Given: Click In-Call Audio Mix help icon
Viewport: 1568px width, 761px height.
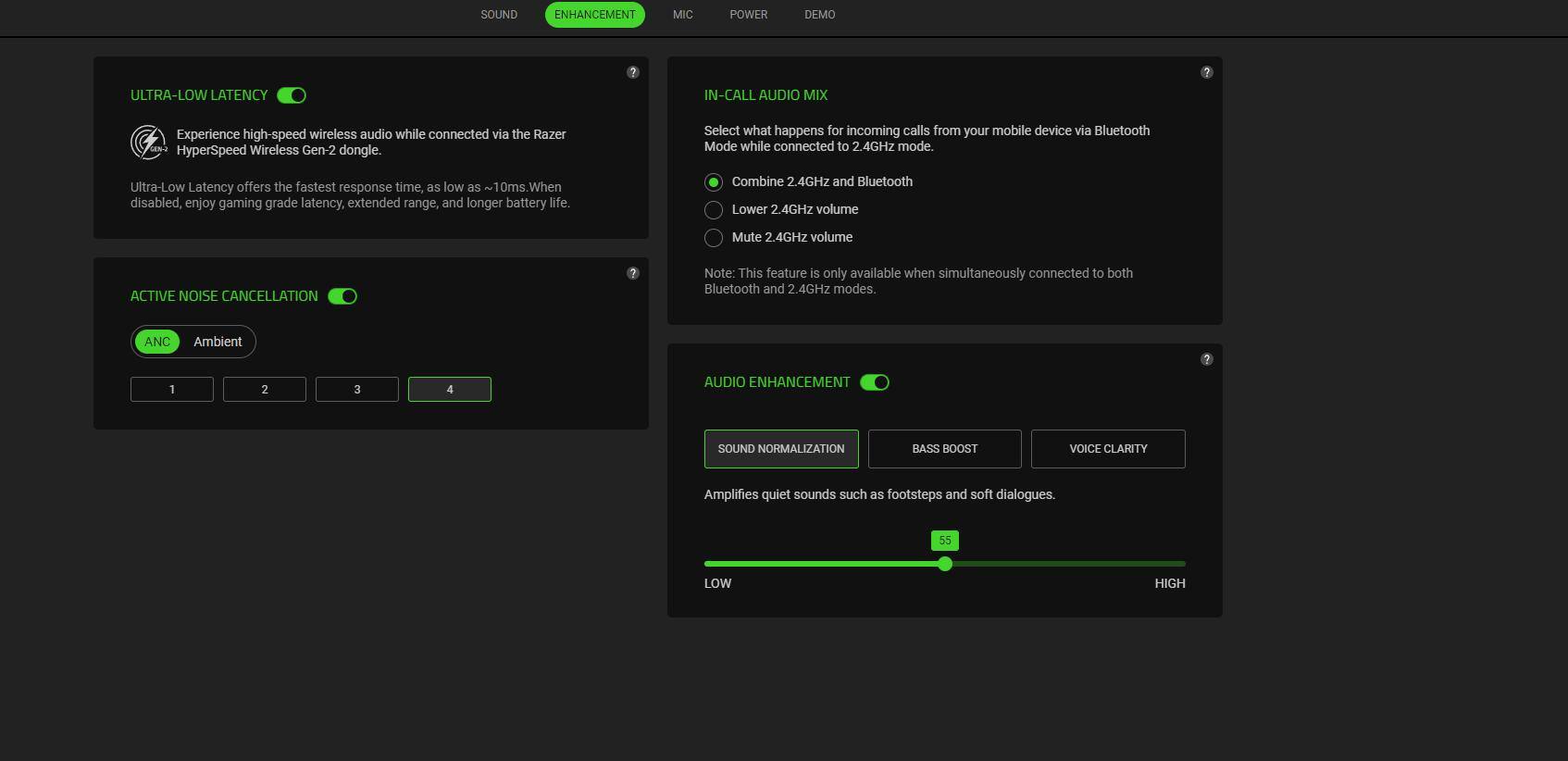Looking at the screenshot, I should click(x=1207, y=72).
